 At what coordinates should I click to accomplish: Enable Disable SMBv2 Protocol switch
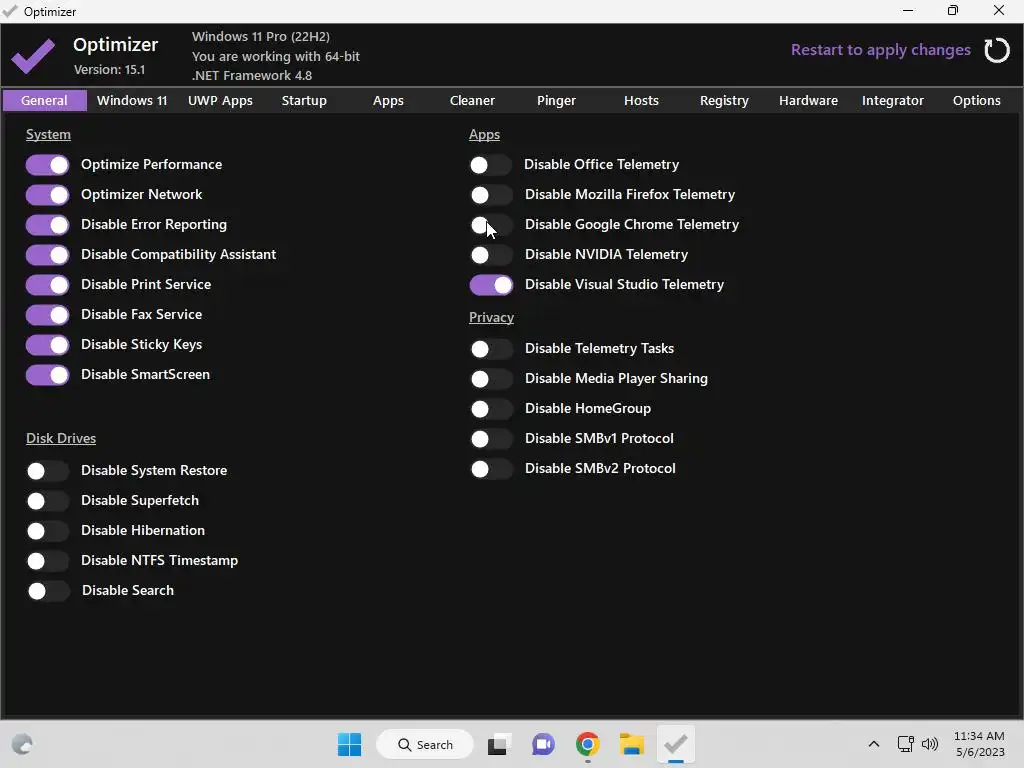[x=491, y=469]
